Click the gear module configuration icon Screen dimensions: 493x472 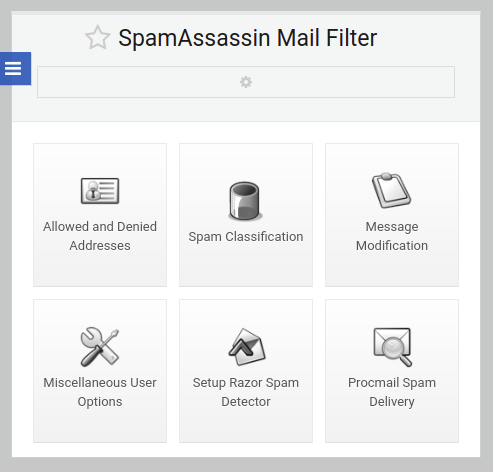tap(246, 82)
